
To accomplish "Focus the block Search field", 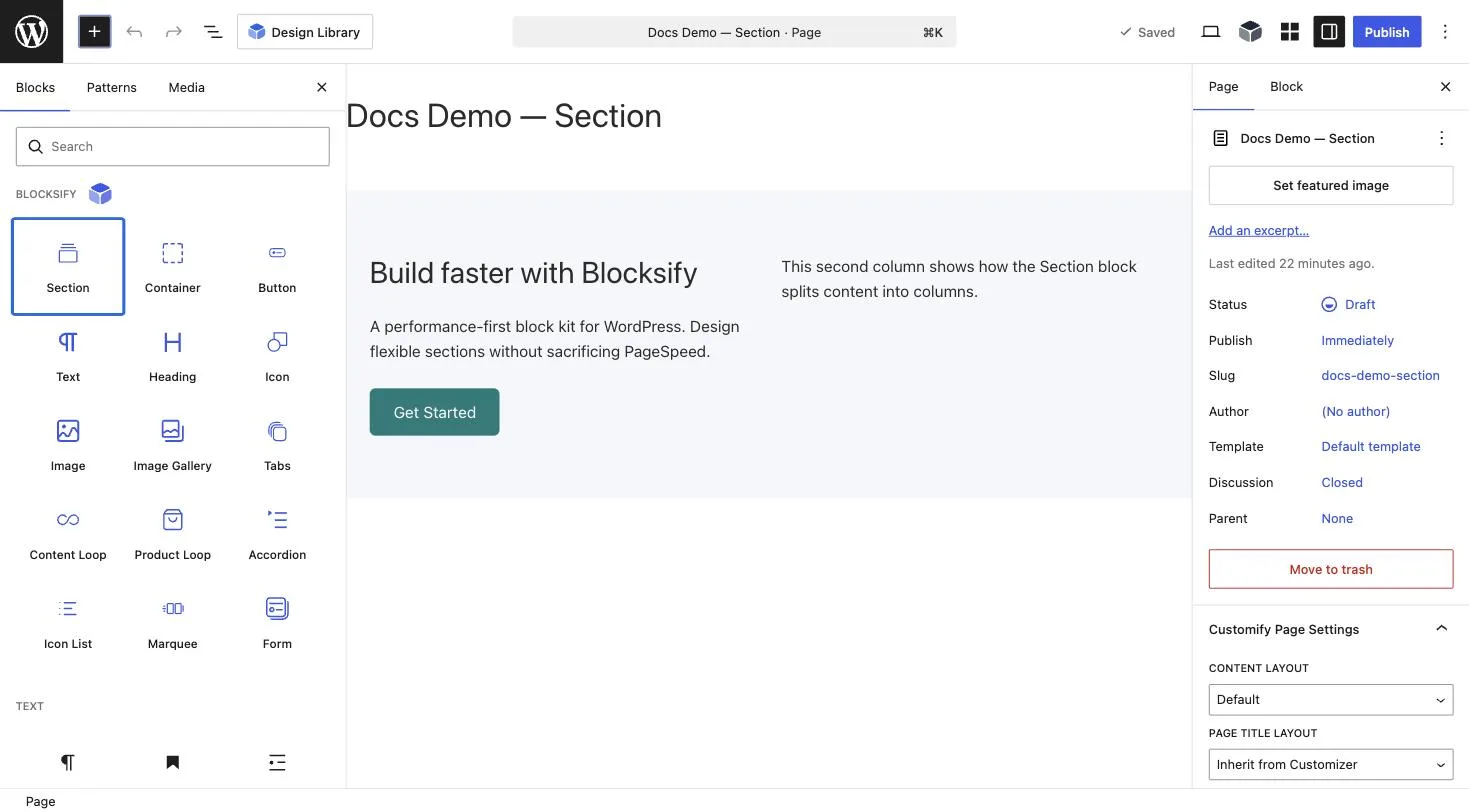I will 173,146.
